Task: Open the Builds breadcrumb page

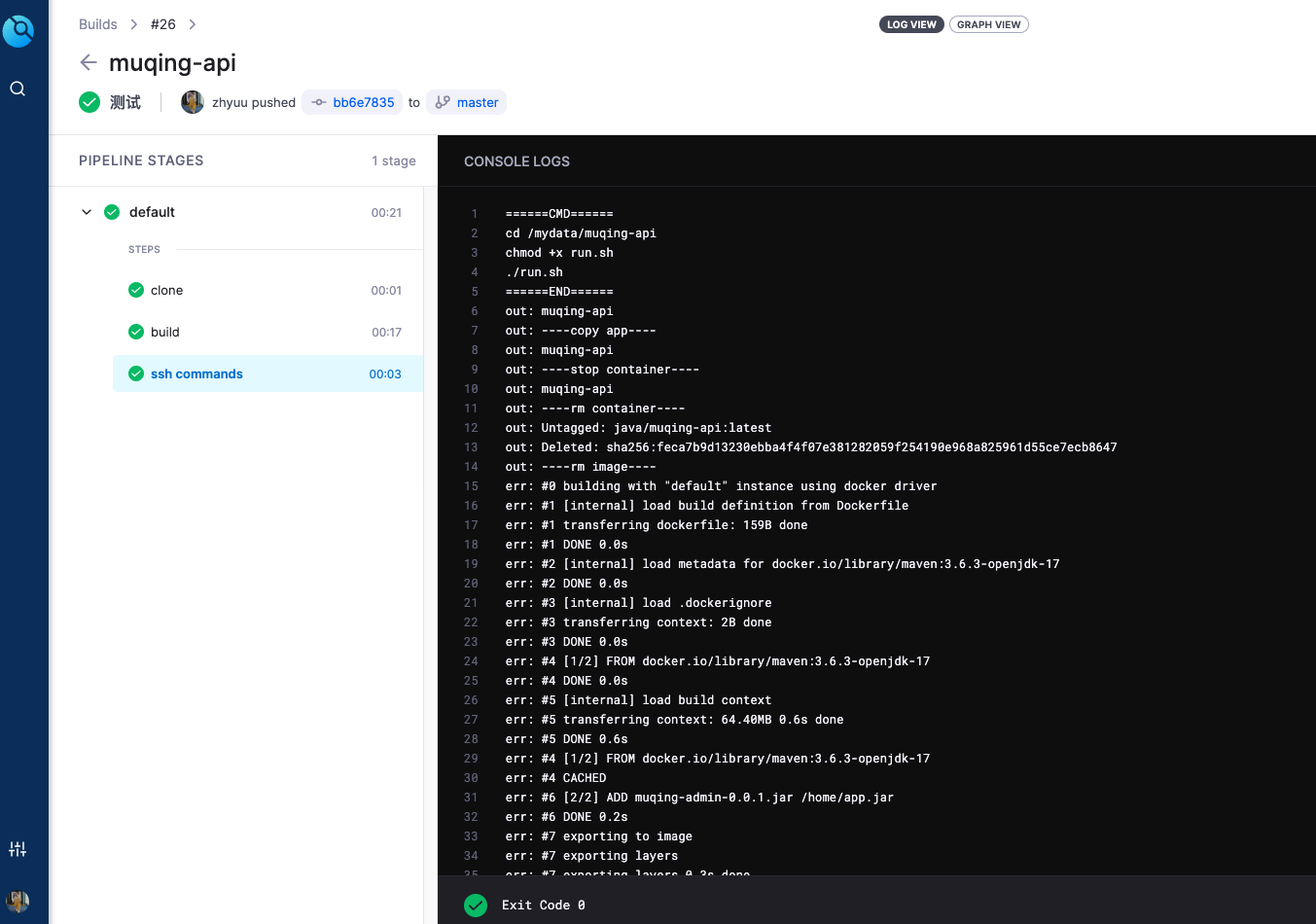Action: [97, 23]
